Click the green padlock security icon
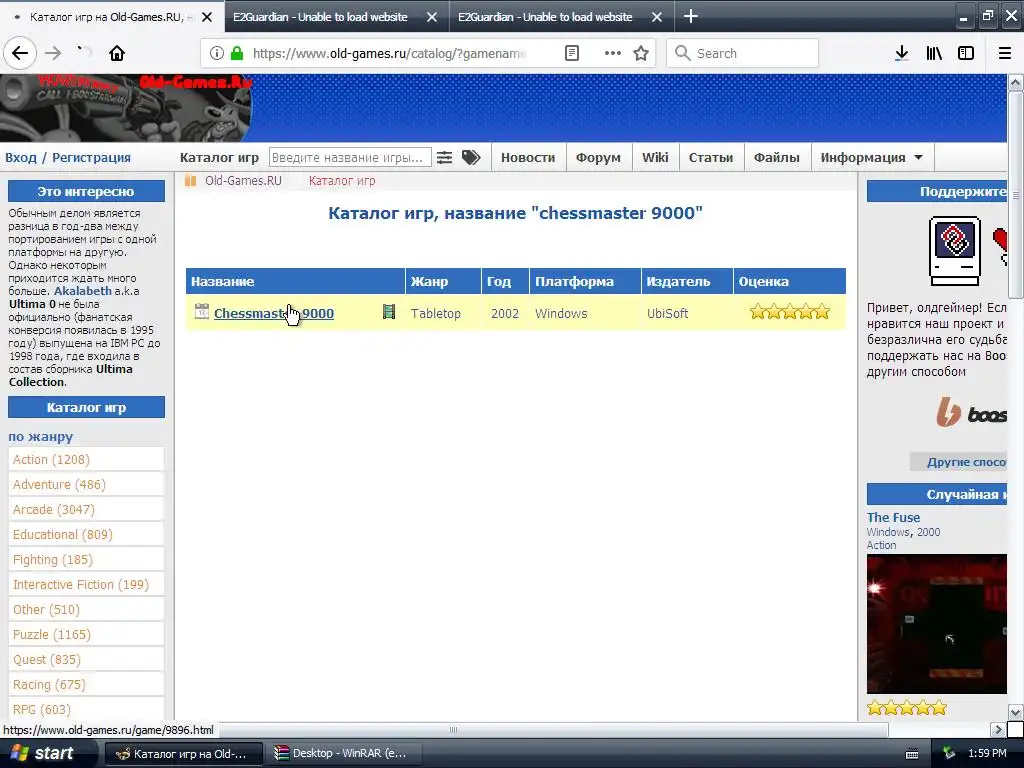This screenshot has height=768, width=1024. [x=237, y=54]
